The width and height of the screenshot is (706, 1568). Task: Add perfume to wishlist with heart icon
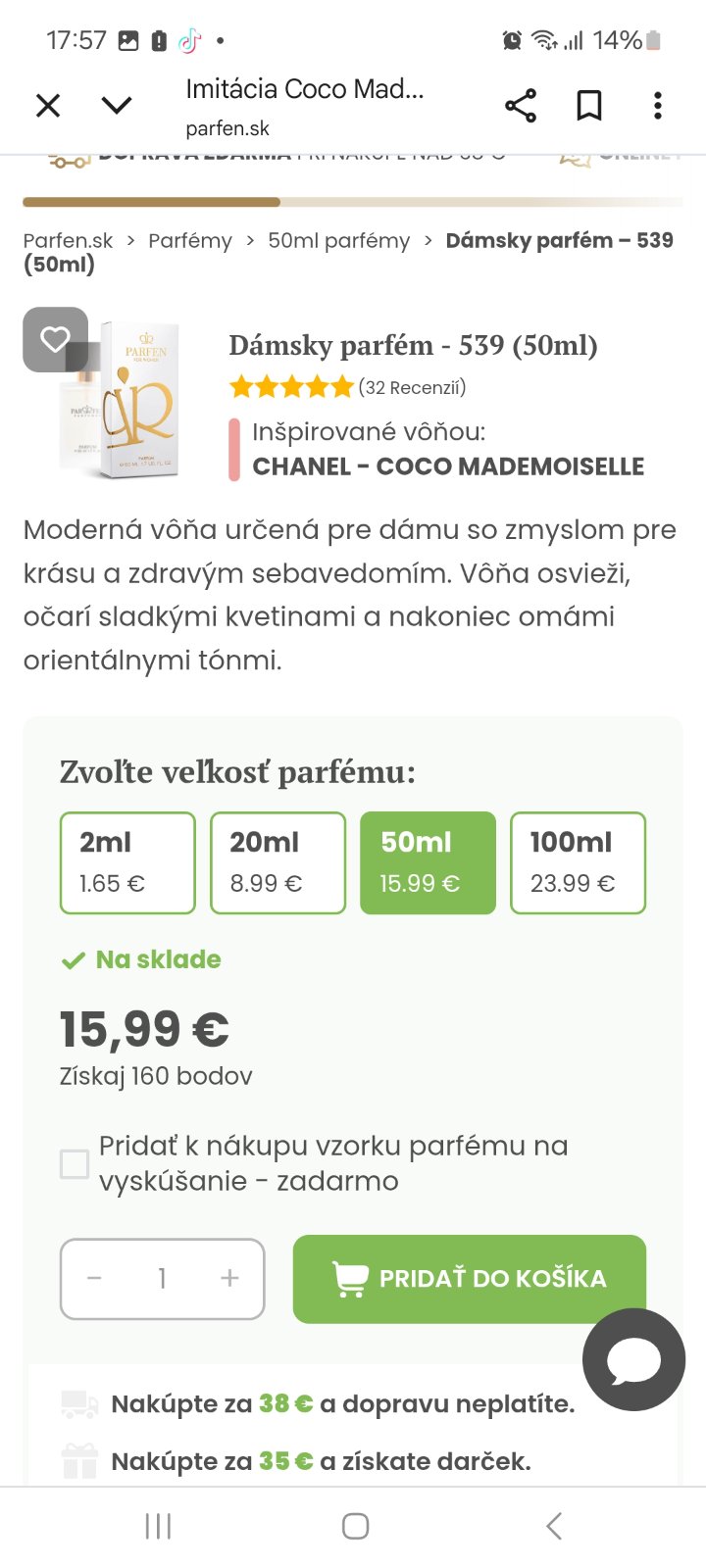point(55,339)
